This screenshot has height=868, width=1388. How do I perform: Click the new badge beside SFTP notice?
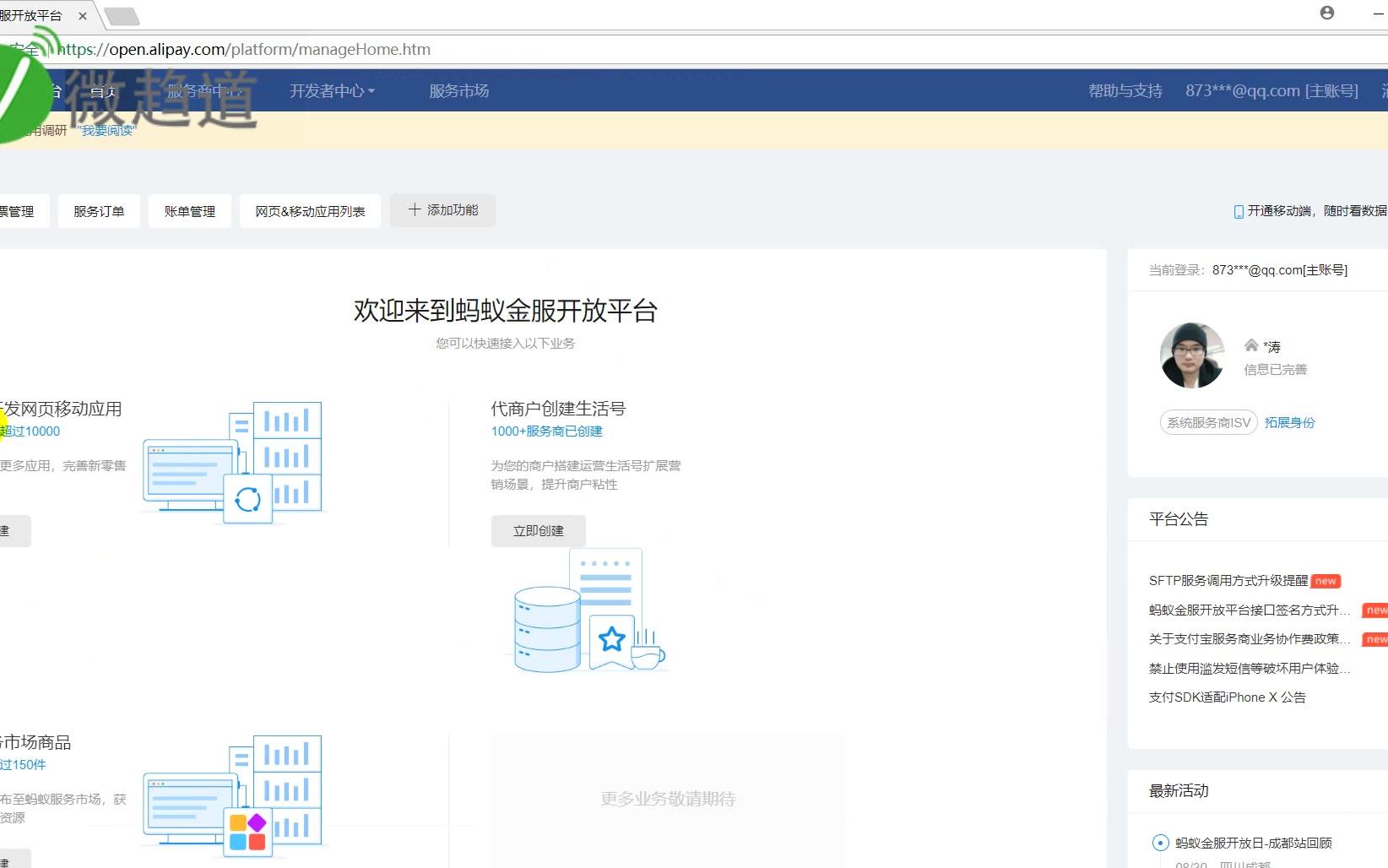click(x=1326, y=581)
